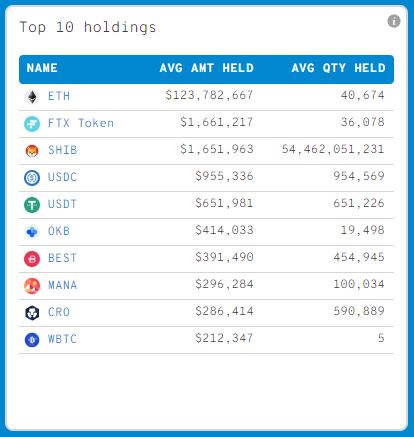Click the MANA Decentraland icon
This screenshot has width=414, height=437.
[32, 286]
